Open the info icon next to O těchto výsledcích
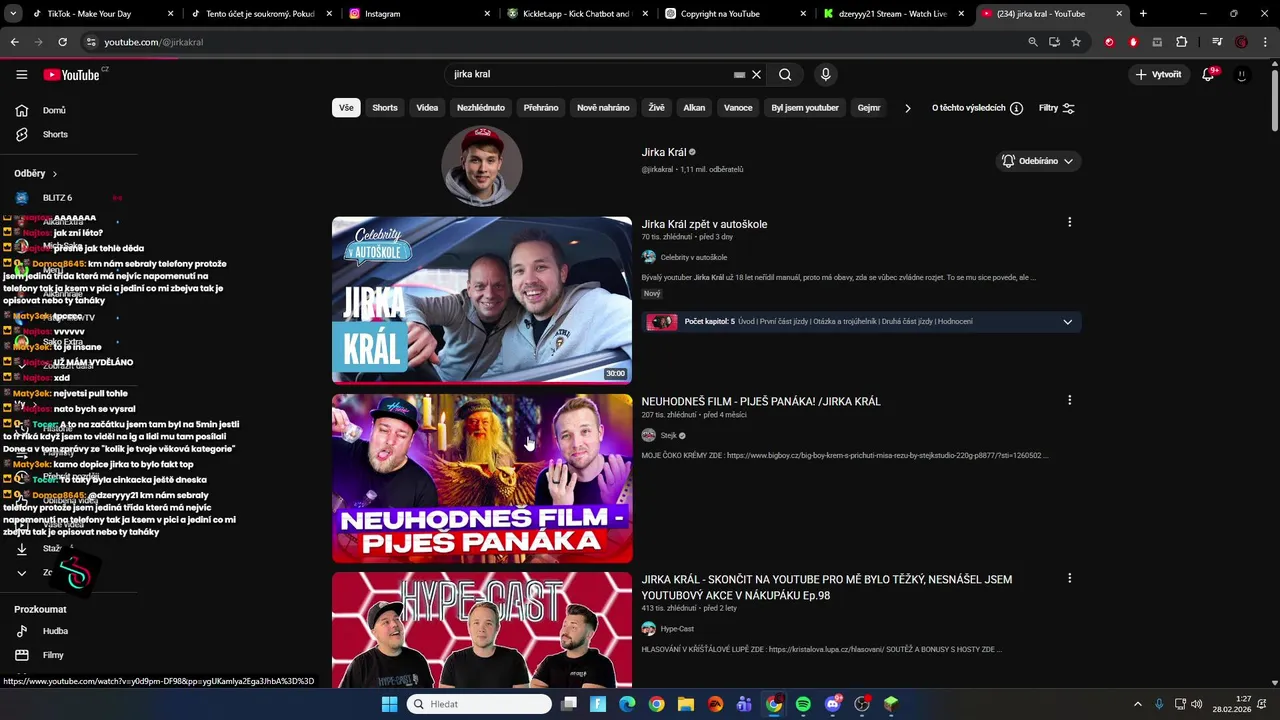Screen dimensions: 1280x720 pyautogui.click(x=1016, y=108)
